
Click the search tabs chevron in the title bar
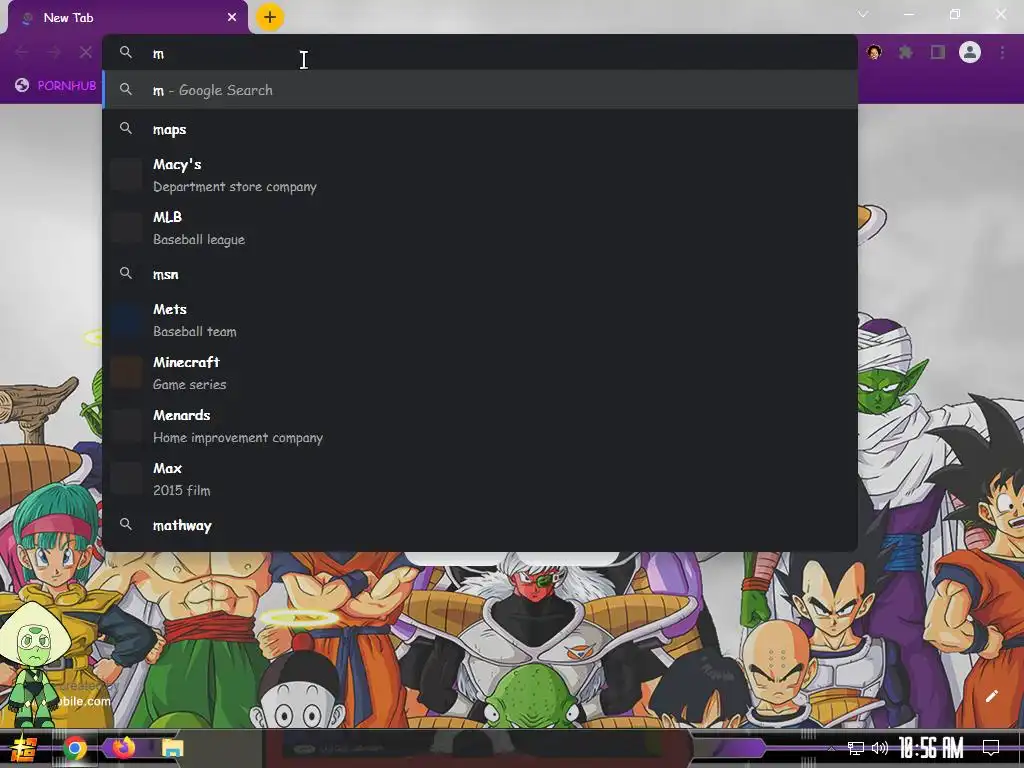863,14
